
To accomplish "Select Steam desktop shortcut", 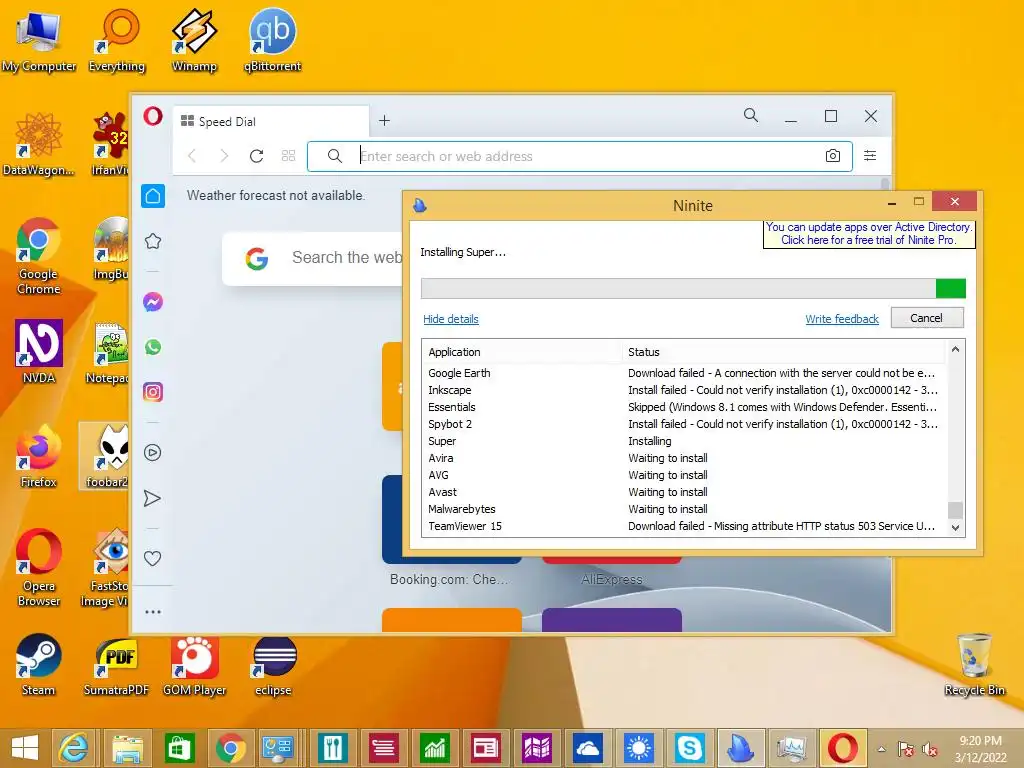I will 39,664.
